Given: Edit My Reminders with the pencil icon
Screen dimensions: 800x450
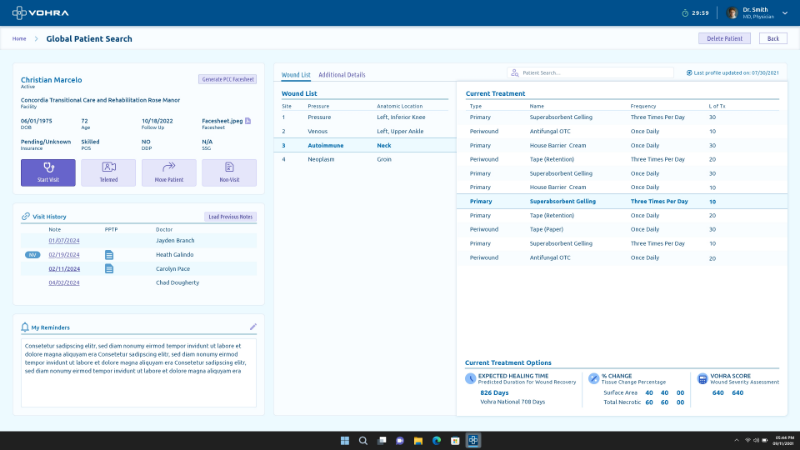Looking at the screenshot, I should [253, 326].
